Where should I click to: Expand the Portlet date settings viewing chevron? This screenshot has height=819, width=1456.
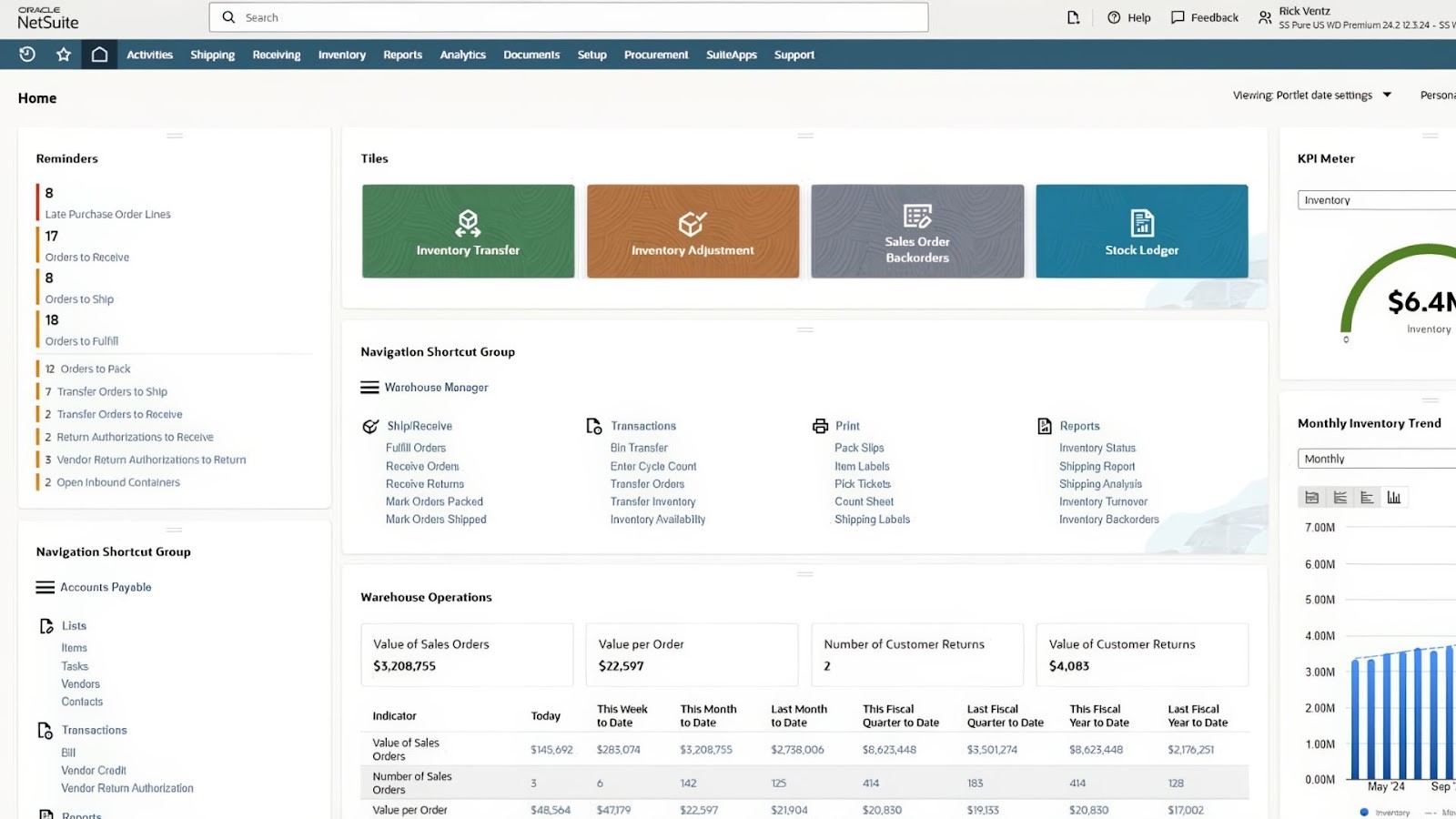point(1387,95)
